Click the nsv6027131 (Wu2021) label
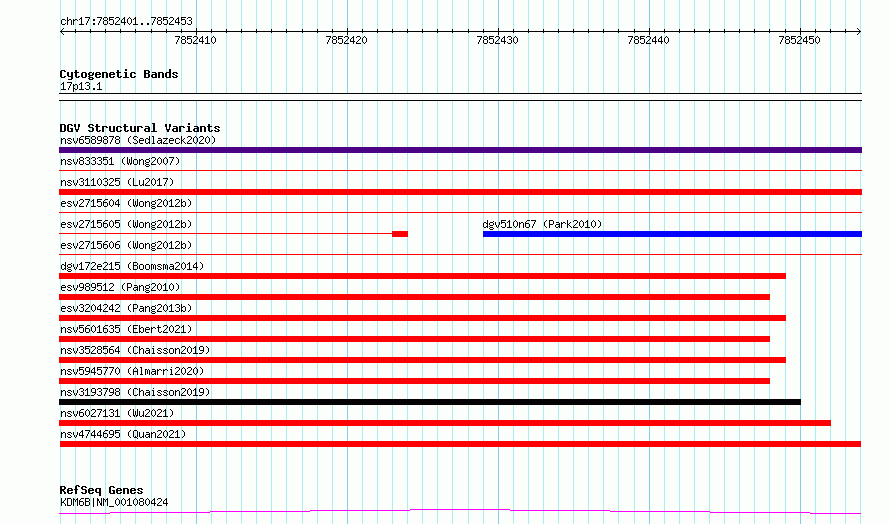The image size is (890, 524). 117,413
